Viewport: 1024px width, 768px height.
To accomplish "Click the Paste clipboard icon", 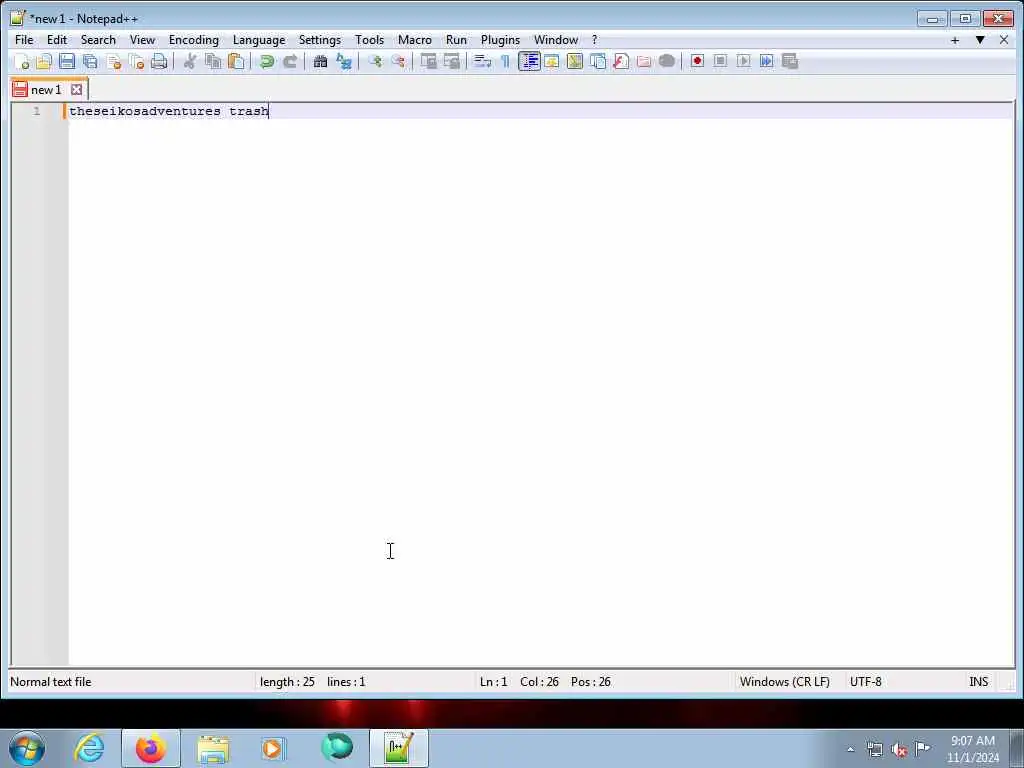I will point(236,61).
